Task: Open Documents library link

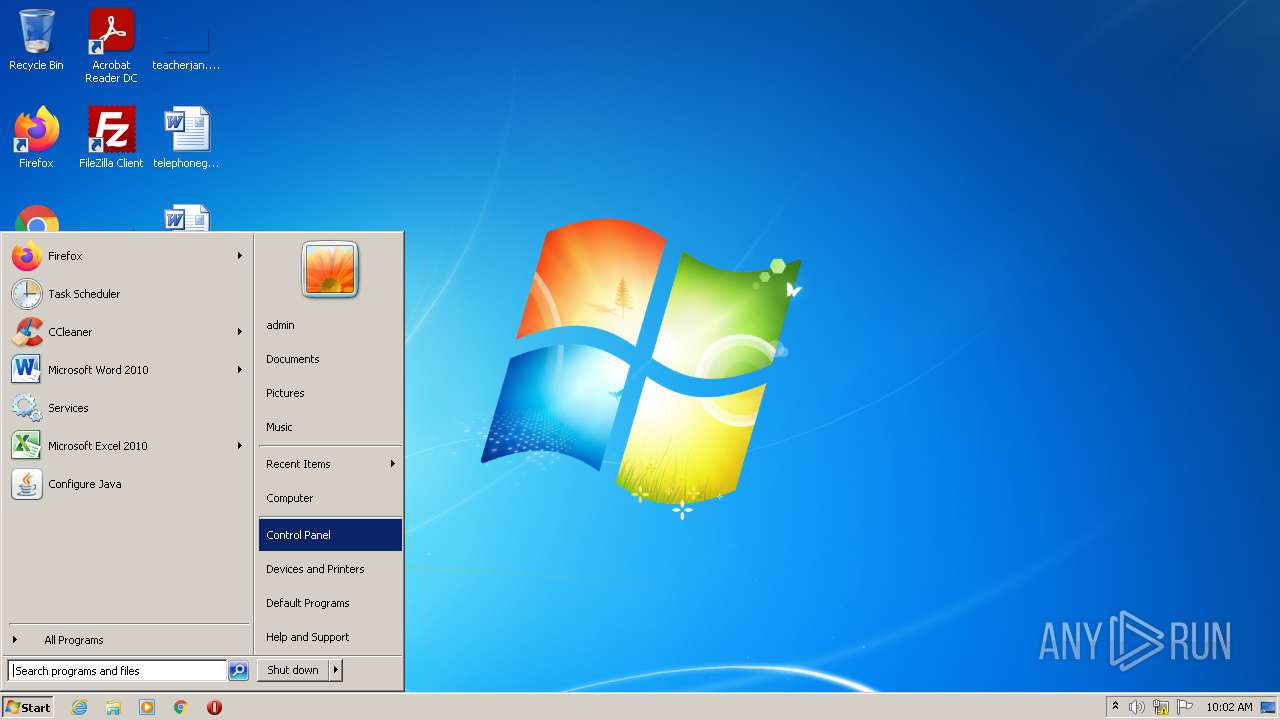Action: (x=330, y=359)
